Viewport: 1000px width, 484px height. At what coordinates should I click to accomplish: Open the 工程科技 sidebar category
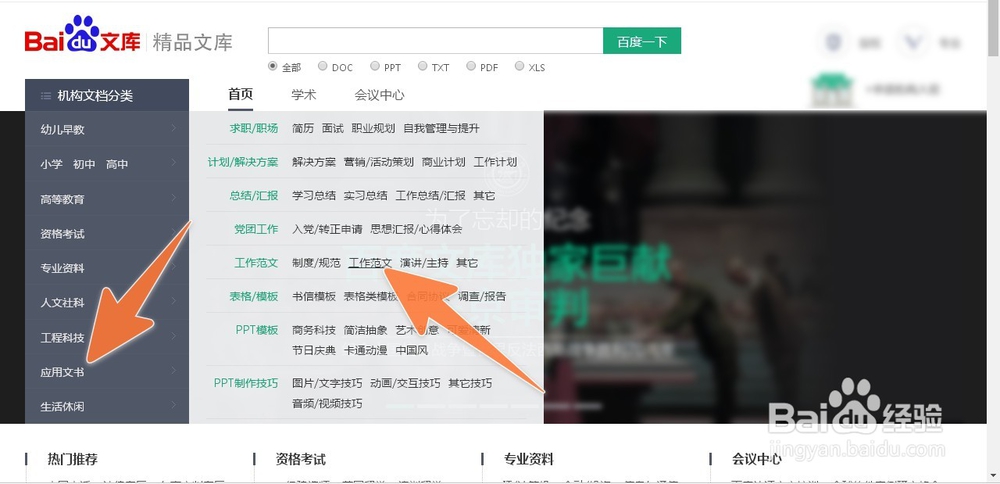[x=62, y=338]
